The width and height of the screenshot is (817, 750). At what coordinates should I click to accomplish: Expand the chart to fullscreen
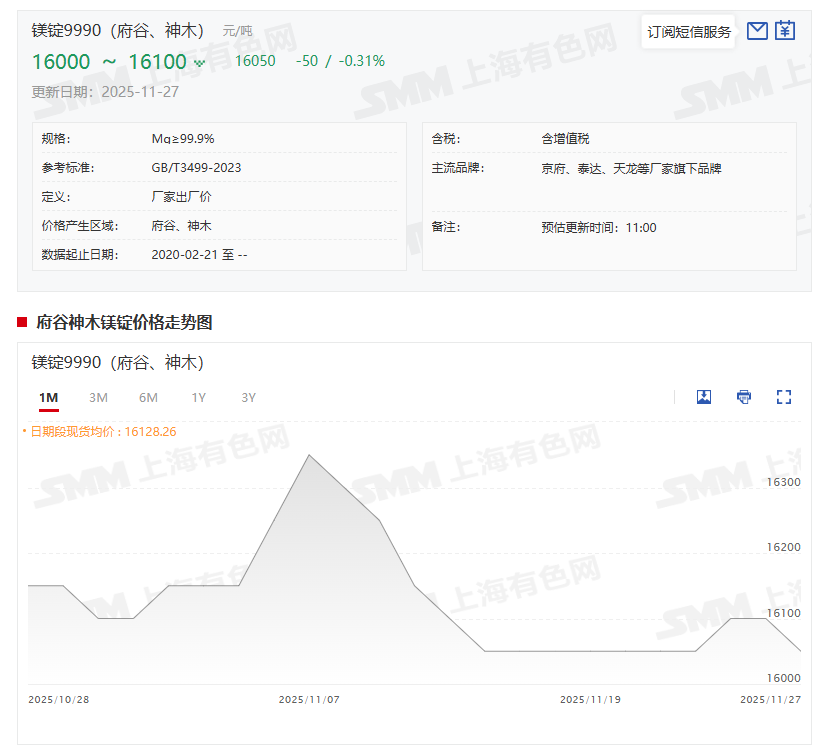(784, 397)
